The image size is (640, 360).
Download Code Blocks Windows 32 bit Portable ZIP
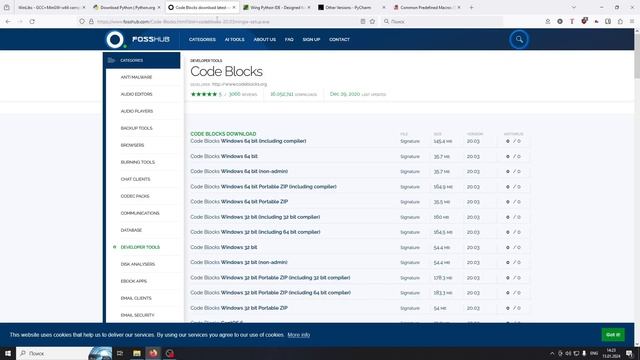point(239,308)
